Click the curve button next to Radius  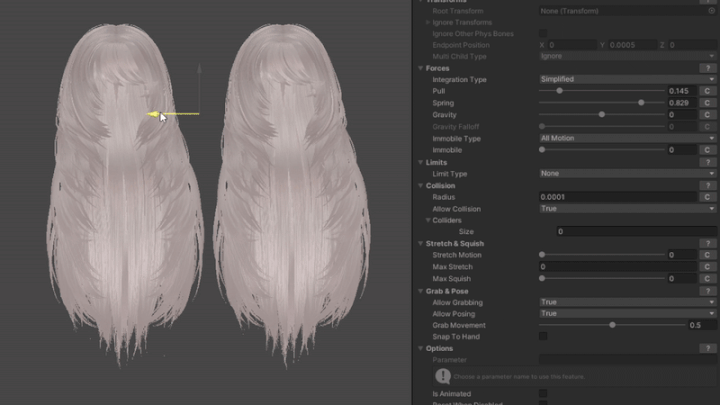click(707, 197)
